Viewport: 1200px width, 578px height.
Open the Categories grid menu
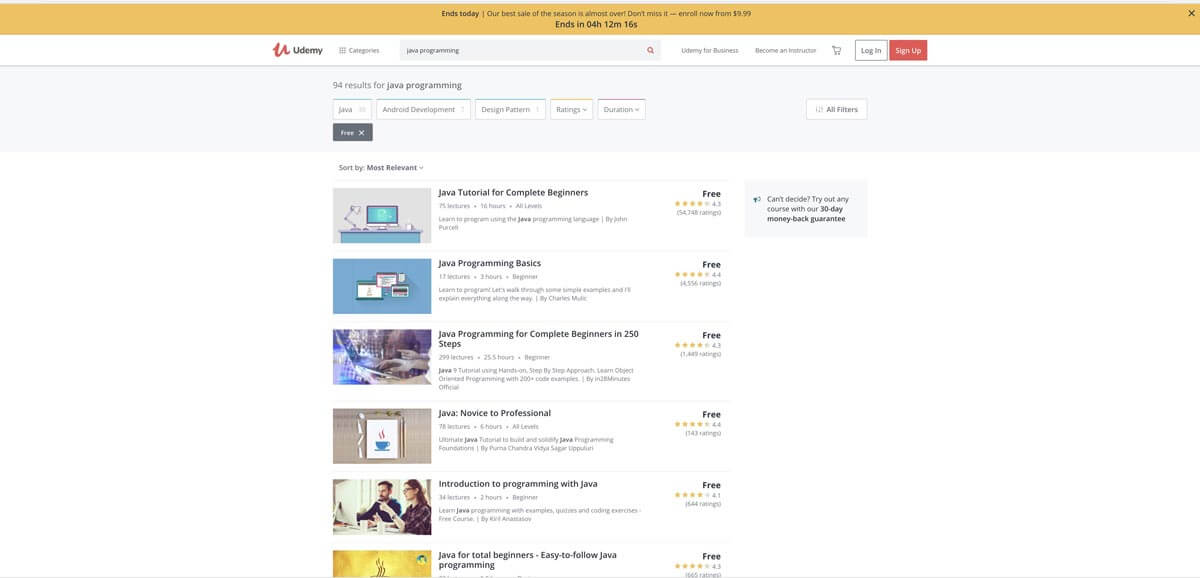click(359, 50)
